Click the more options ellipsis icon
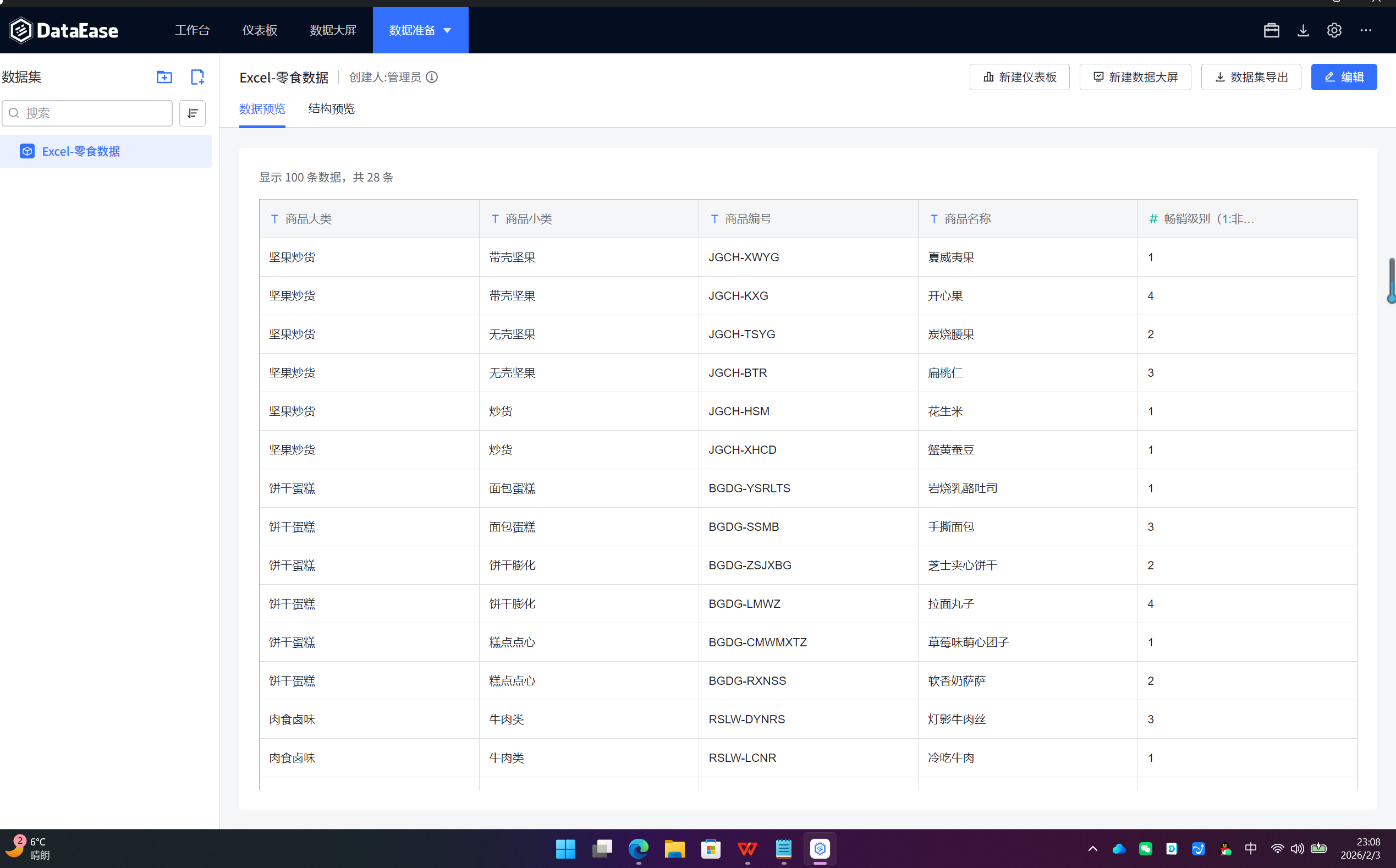Viewport: 1396px width, 868px height. pyautogui.click(x=1366, y=30)
